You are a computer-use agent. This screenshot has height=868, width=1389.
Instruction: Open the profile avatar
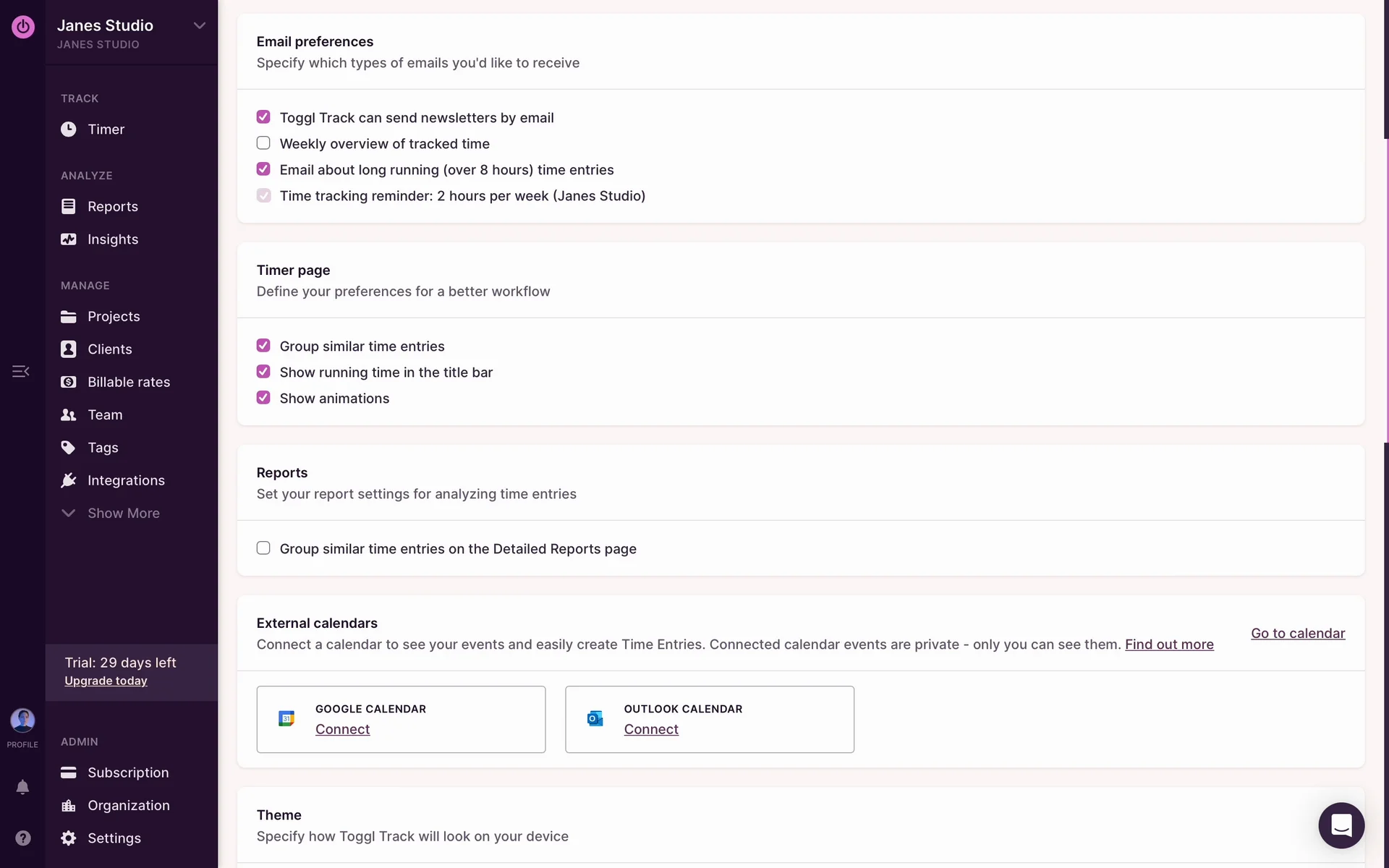coord(22,720)
